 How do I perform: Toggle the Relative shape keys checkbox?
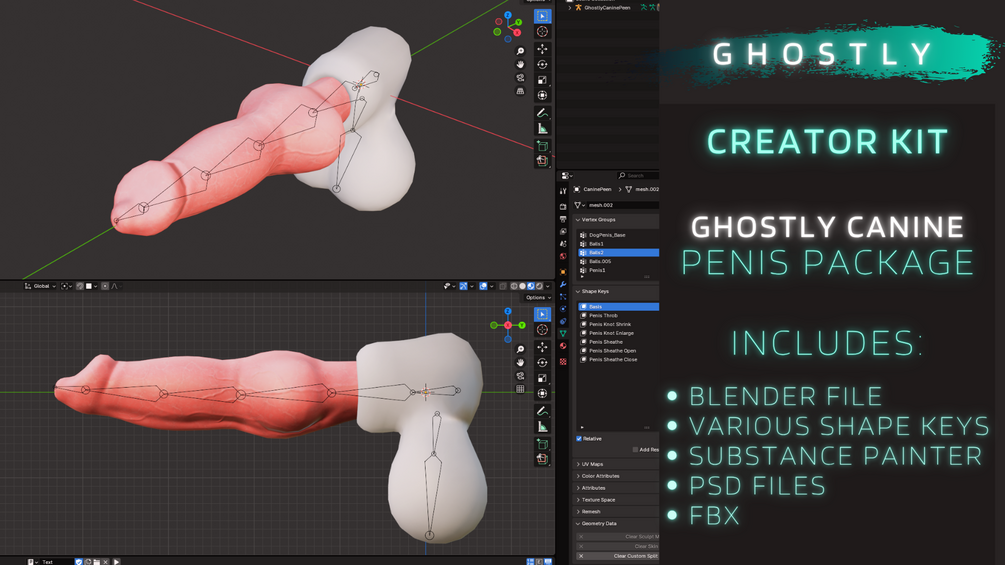point(579,439)
